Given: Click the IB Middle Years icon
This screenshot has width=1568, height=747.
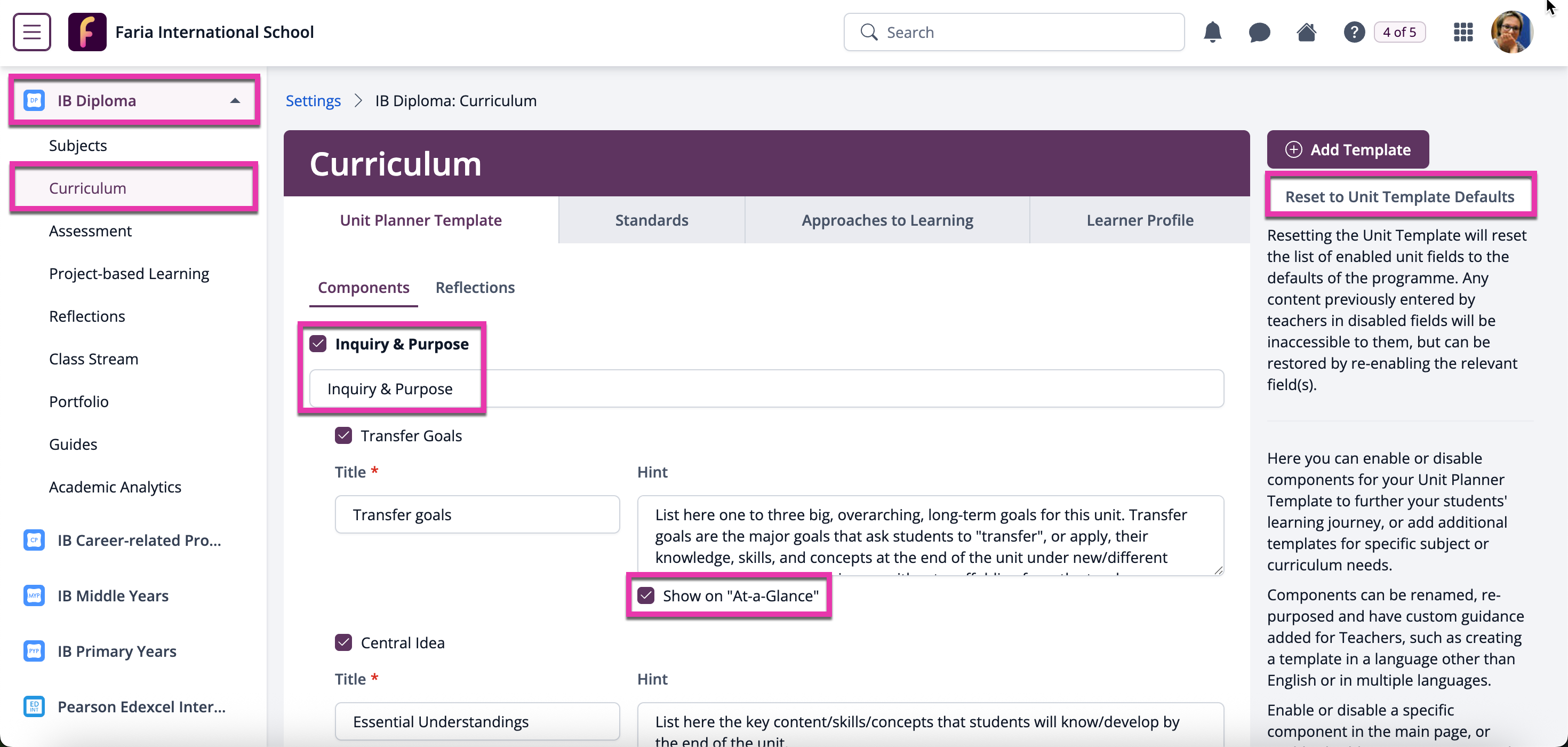Looking at the screenshot, I should click(x=34, y=595).
